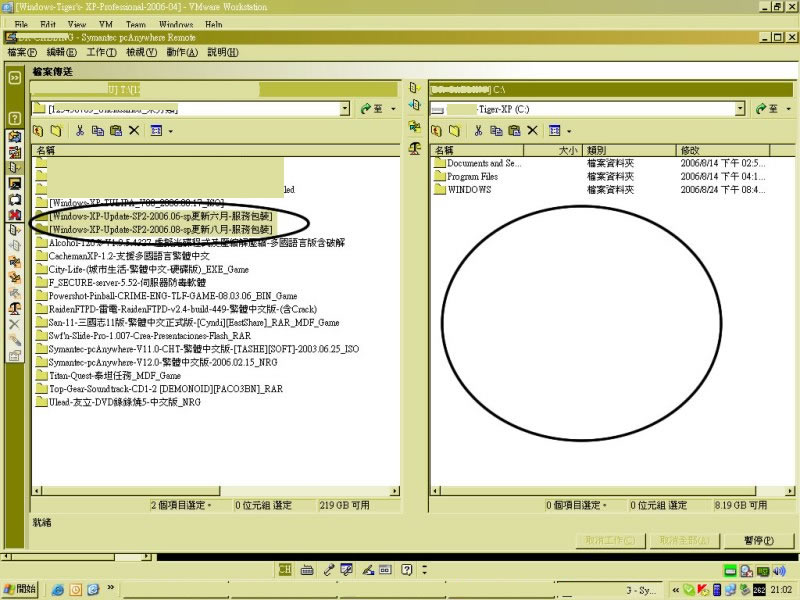The image size is (800, 600).
Task: Click the copy icon in Tiger-XP (C:) pane
Action: (x=496, y=131)
